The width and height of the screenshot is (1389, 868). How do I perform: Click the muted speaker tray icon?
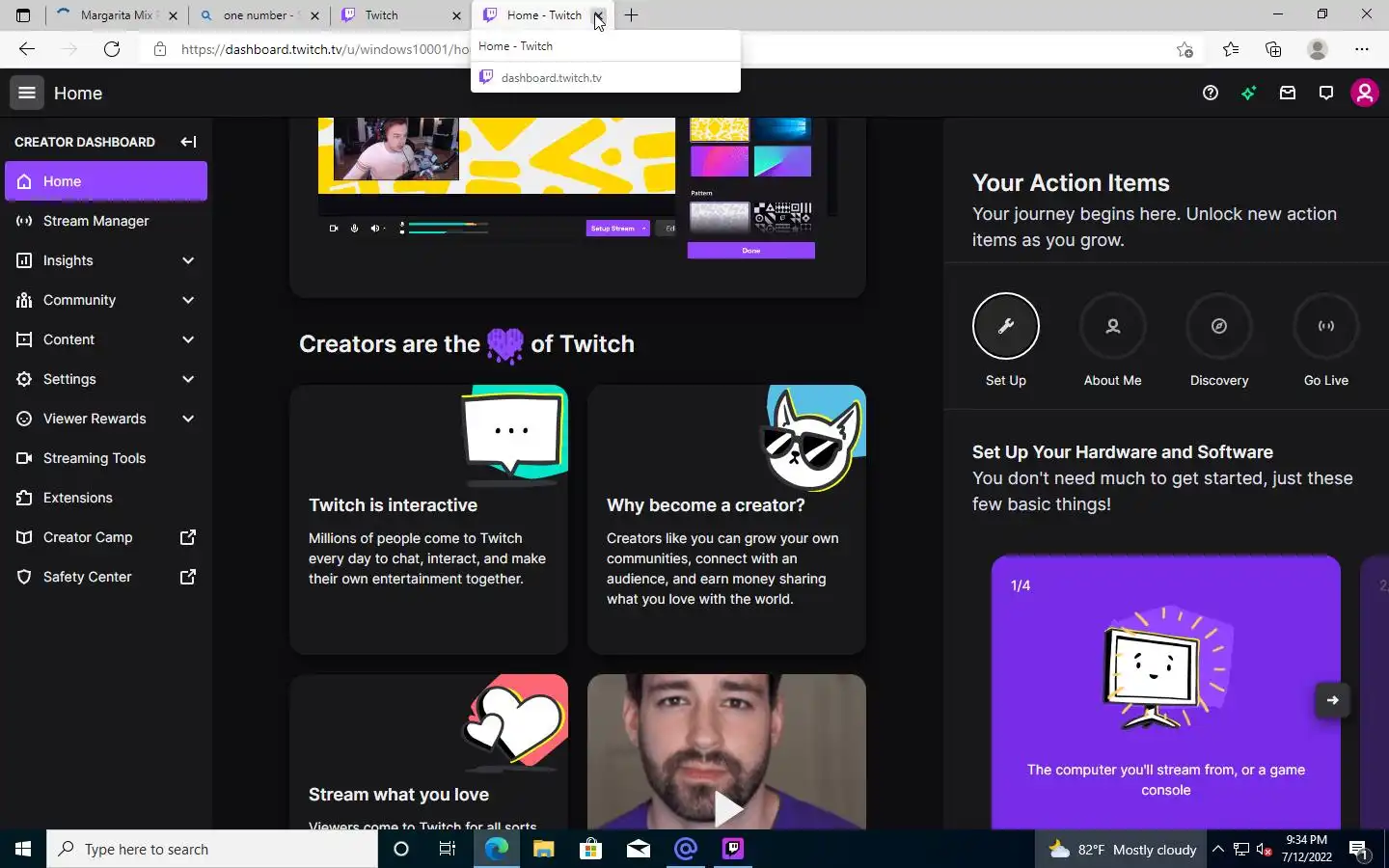(1265, 850)
